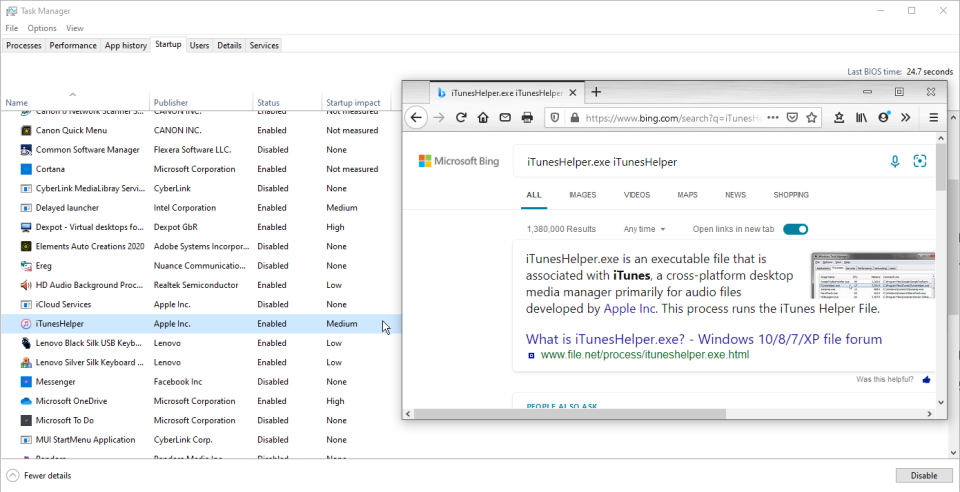960x492 pixels.
Task: Click the browser email link envelope icon
Action: point(505,117)
